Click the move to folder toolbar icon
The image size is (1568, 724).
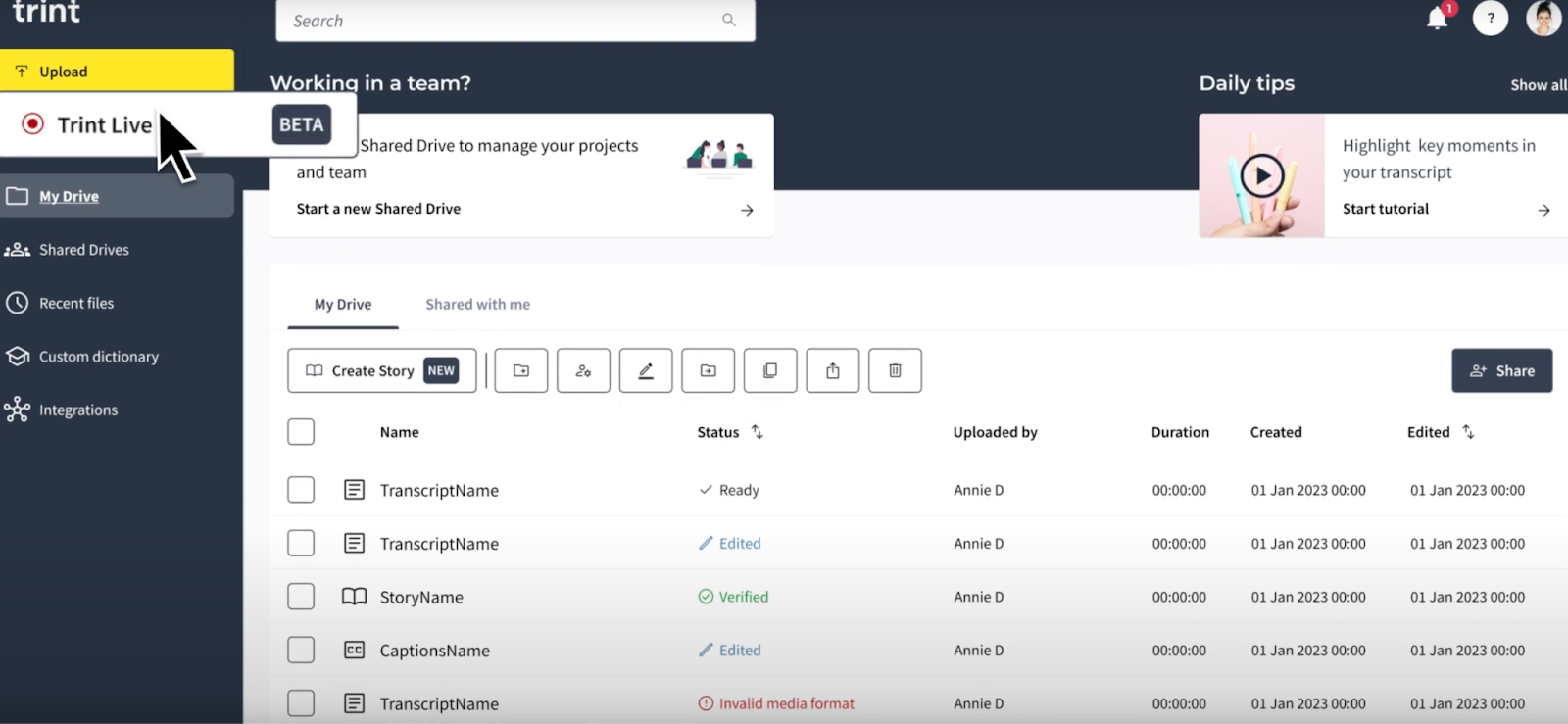(708, 370)
